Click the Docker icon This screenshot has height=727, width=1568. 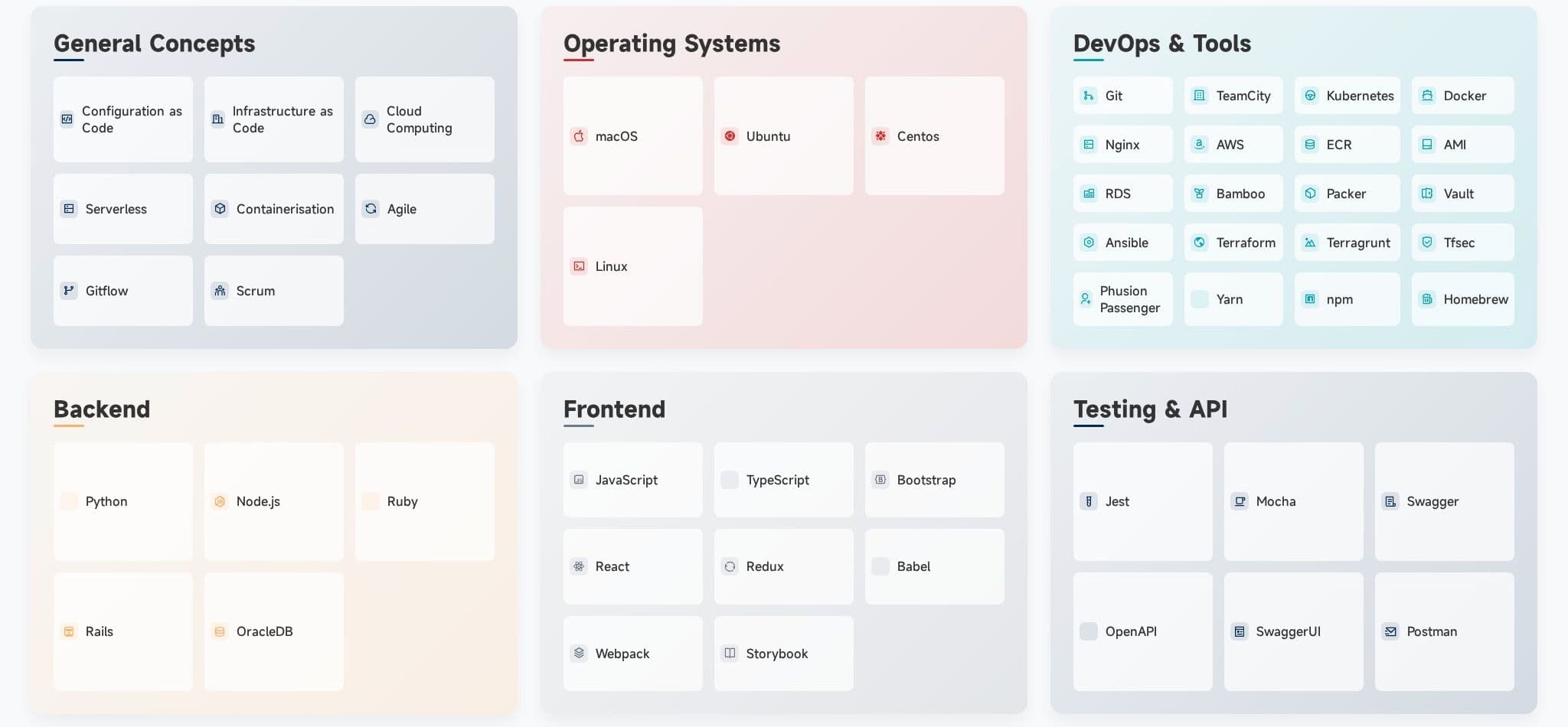[x=1427, y=96]
